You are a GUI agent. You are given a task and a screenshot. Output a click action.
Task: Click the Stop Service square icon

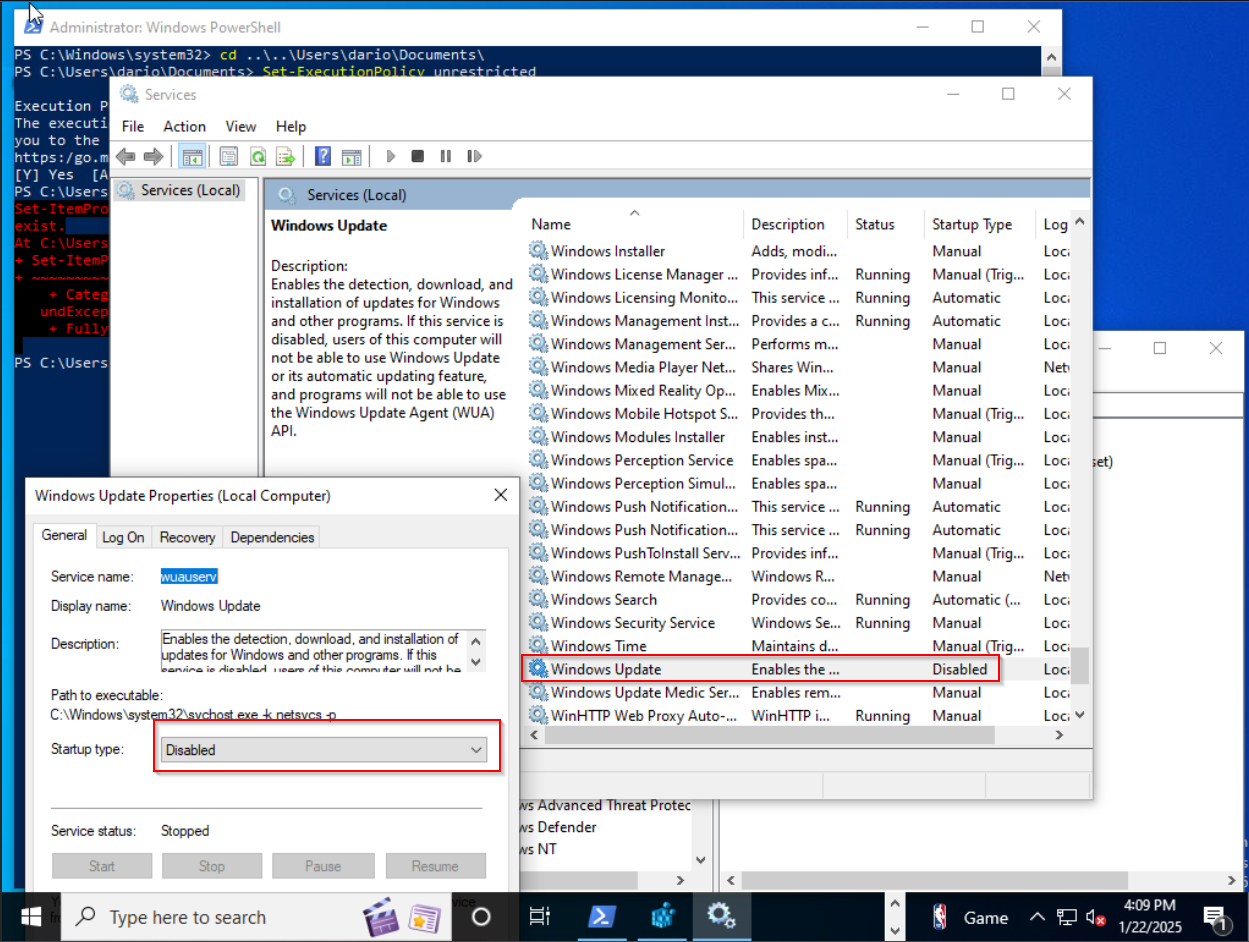[x=418, y=156]
